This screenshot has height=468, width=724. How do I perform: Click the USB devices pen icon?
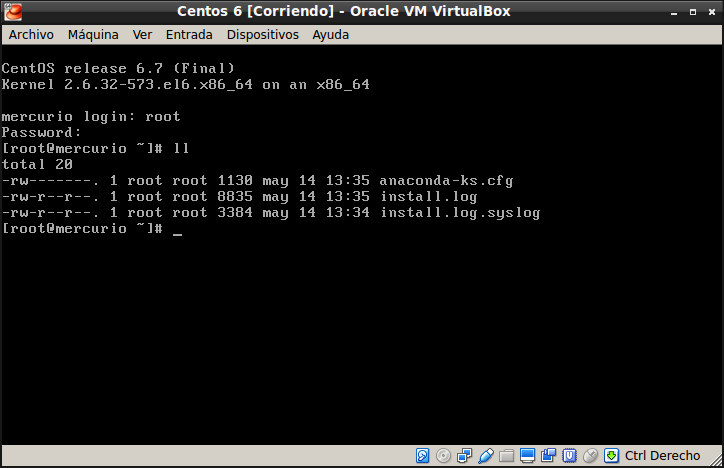[486, 456]
